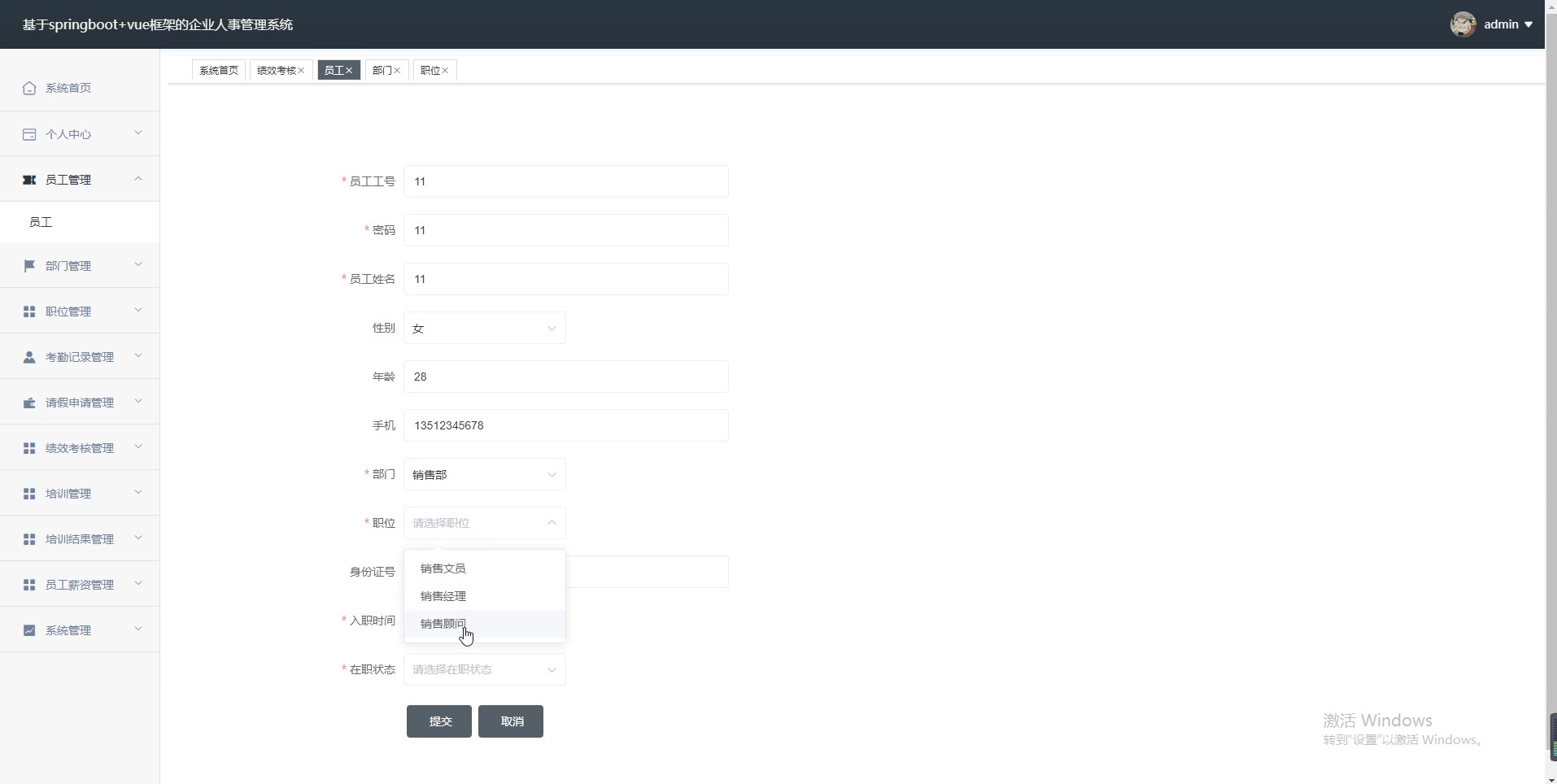Click the briefcase icon beside 请假申请管理
Image resolution: width=1557 pixels, height=784 pixels.
29,403
